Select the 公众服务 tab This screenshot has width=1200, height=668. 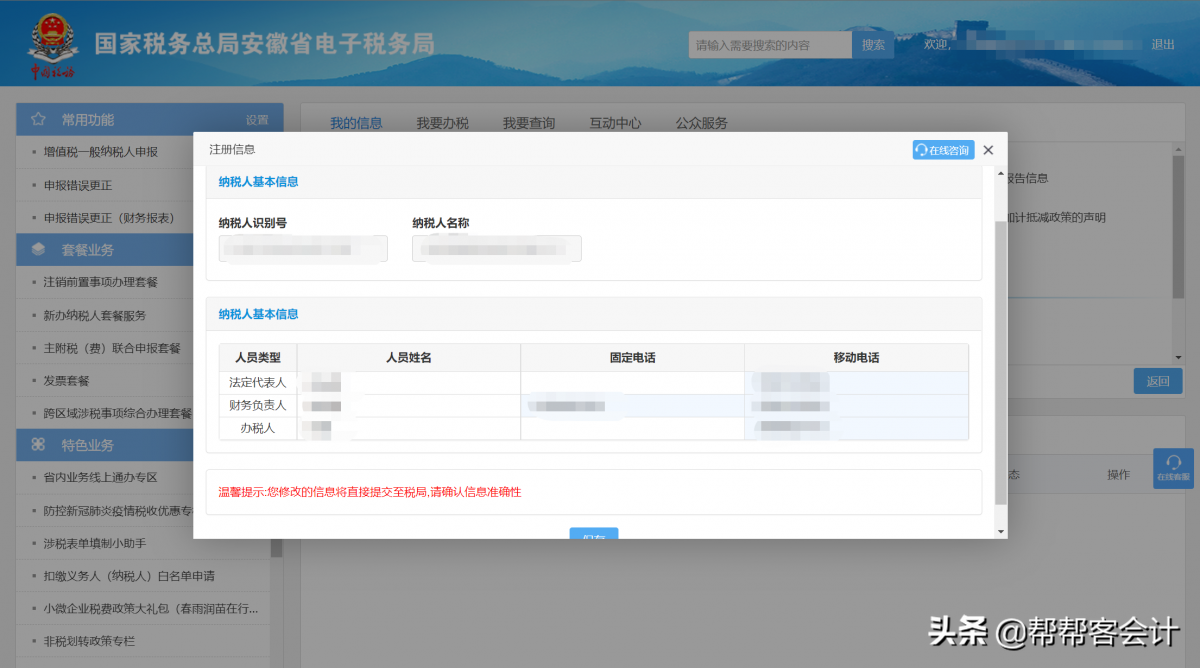[701, 123]
